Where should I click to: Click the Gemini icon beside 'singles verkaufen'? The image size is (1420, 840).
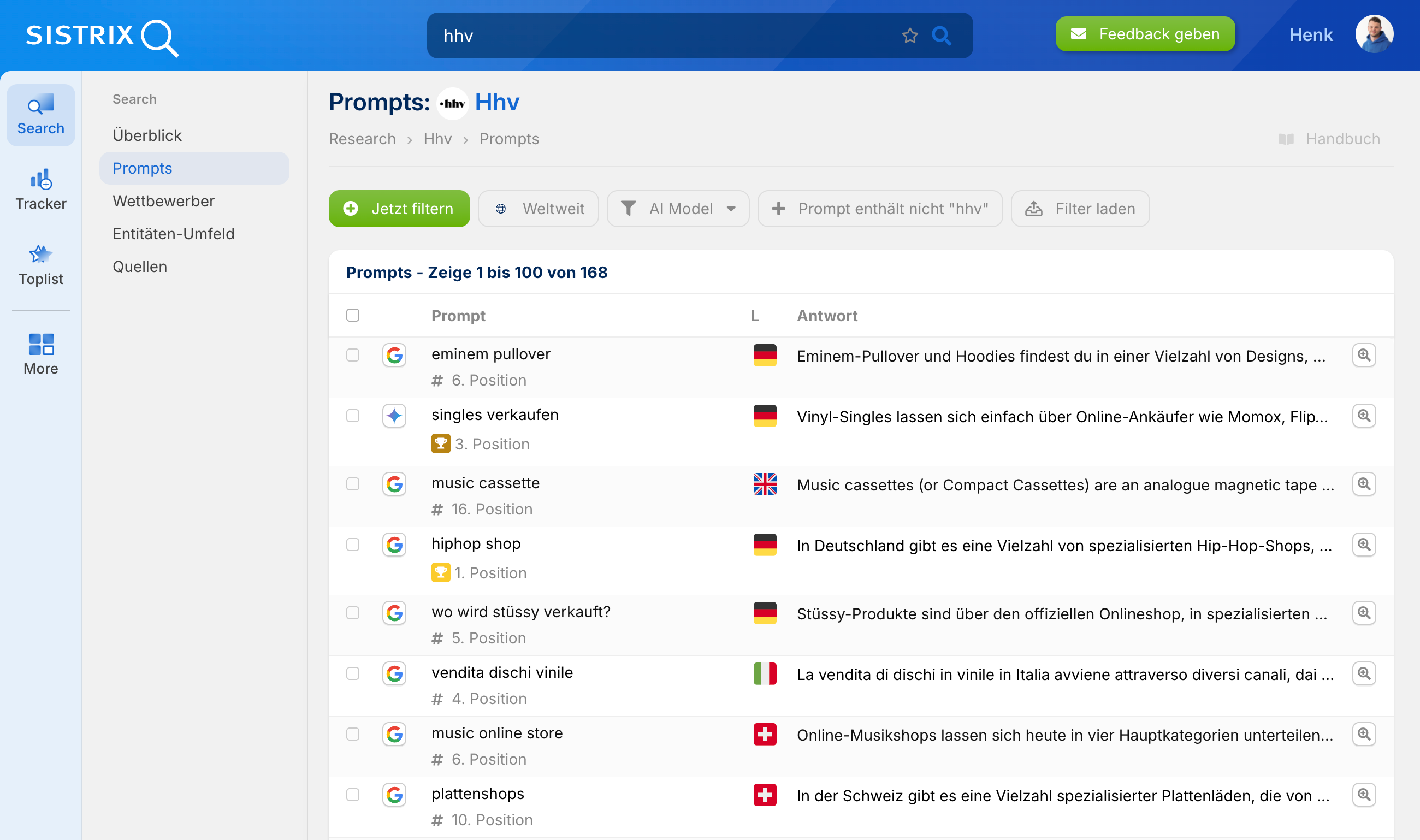[x=394, y=416]
